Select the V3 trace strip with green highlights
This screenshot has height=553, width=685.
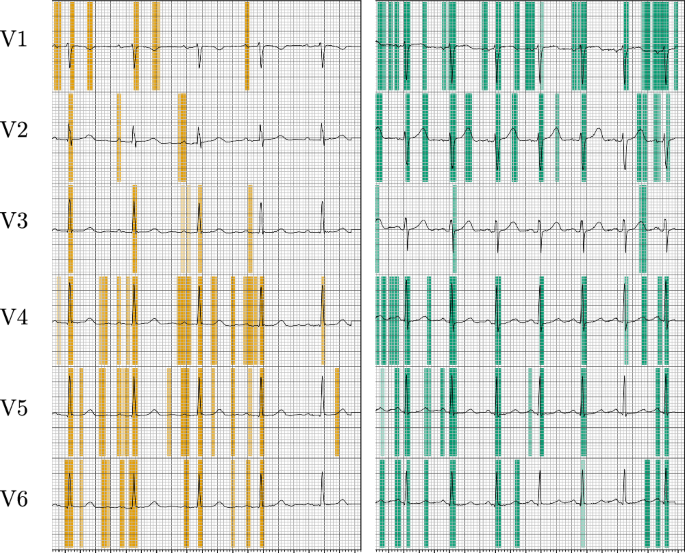pyautogui.click(x=530, y=228)
